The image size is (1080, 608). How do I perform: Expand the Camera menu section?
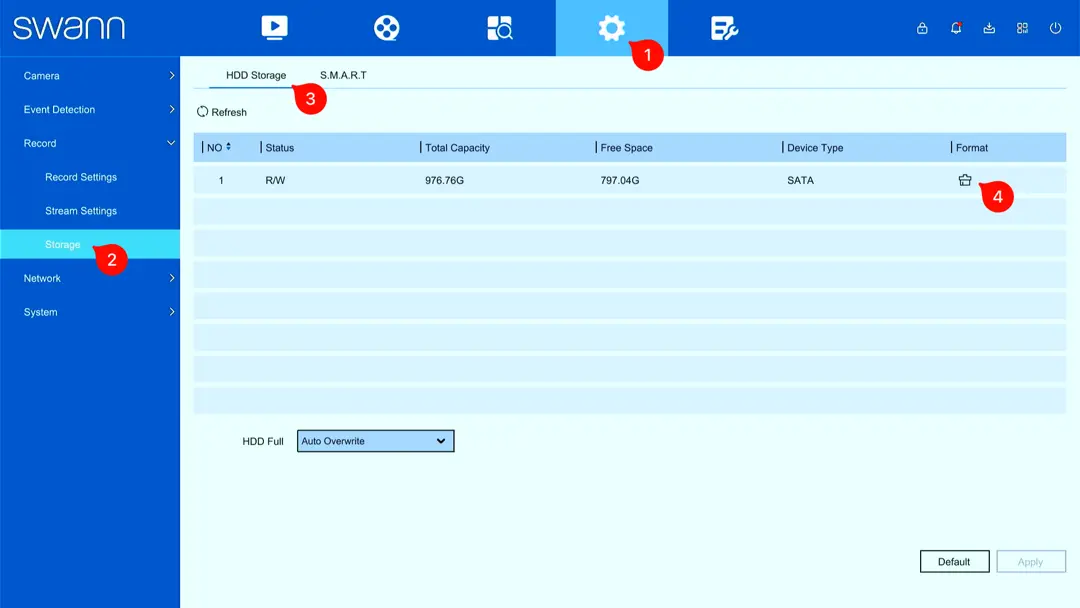[90, 76]
